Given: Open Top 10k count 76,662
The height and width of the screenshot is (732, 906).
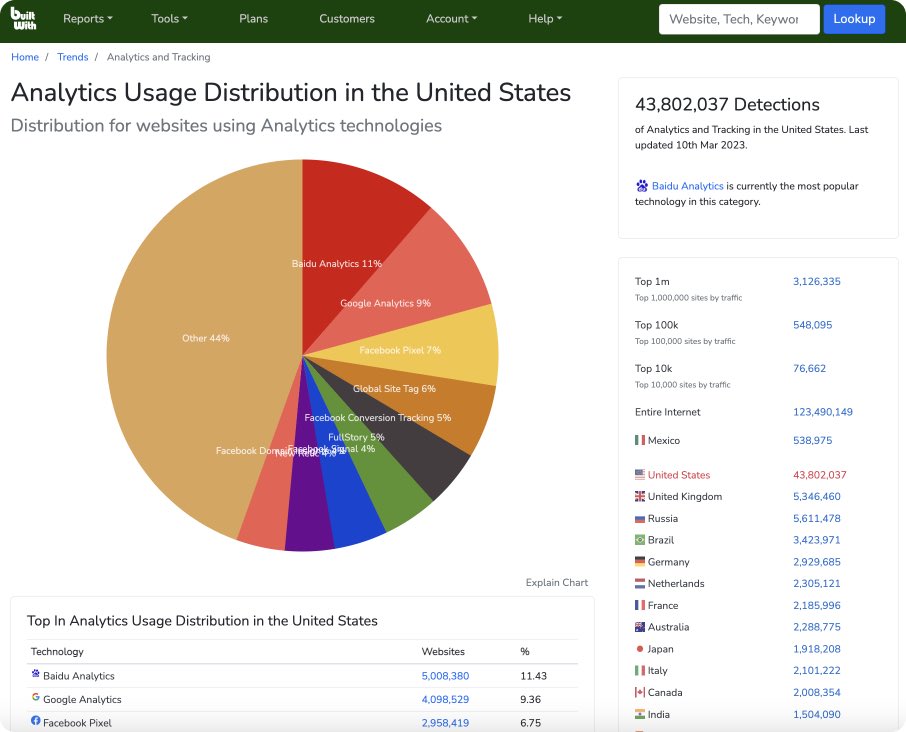Looking at the screenshot, I should (x=809, y=368).
